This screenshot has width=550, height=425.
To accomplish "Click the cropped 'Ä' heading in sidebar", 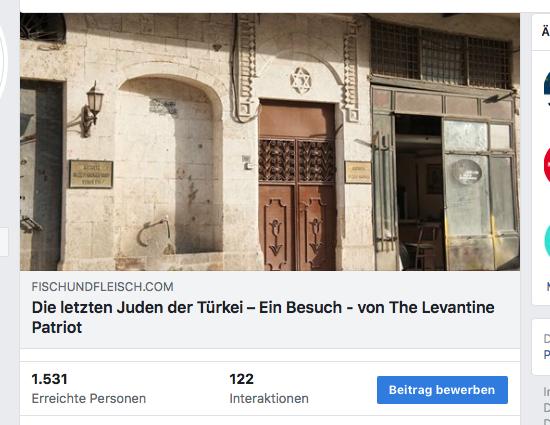I will pos(546,32).
